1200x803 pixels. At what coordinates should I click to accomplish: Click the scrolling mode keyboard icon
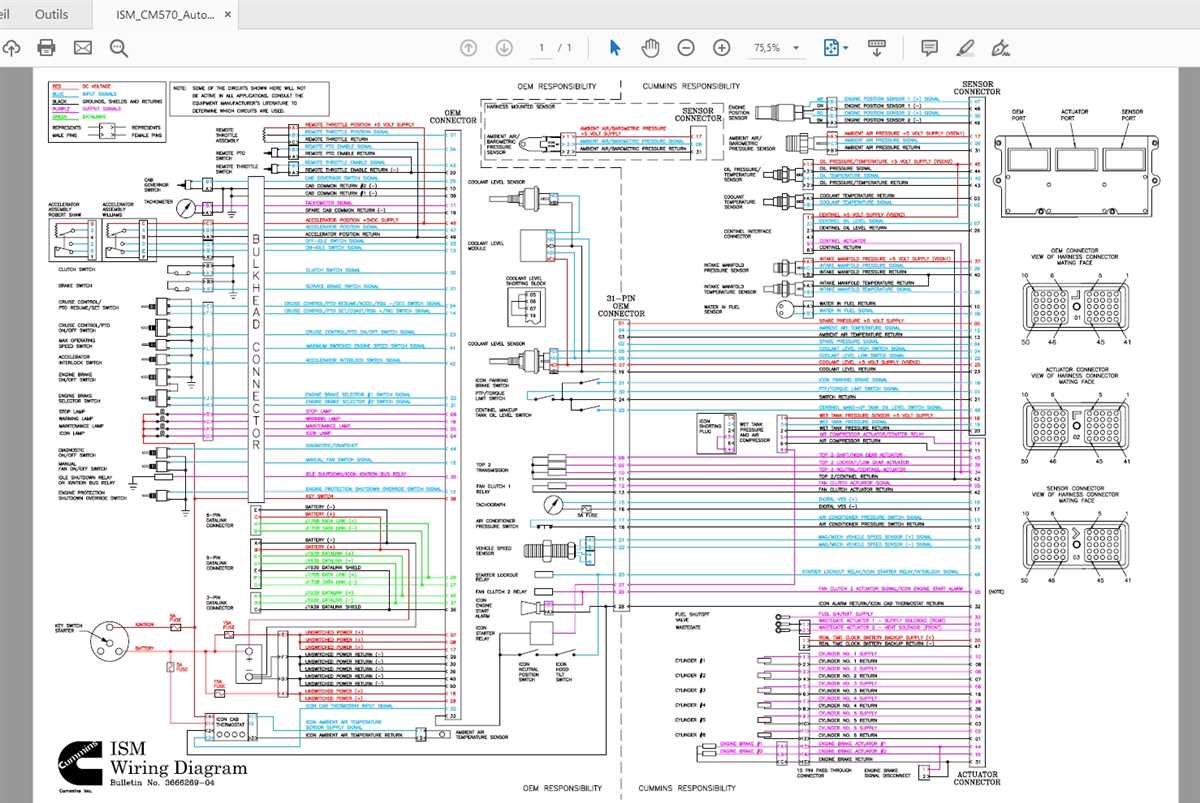[877, 47]
